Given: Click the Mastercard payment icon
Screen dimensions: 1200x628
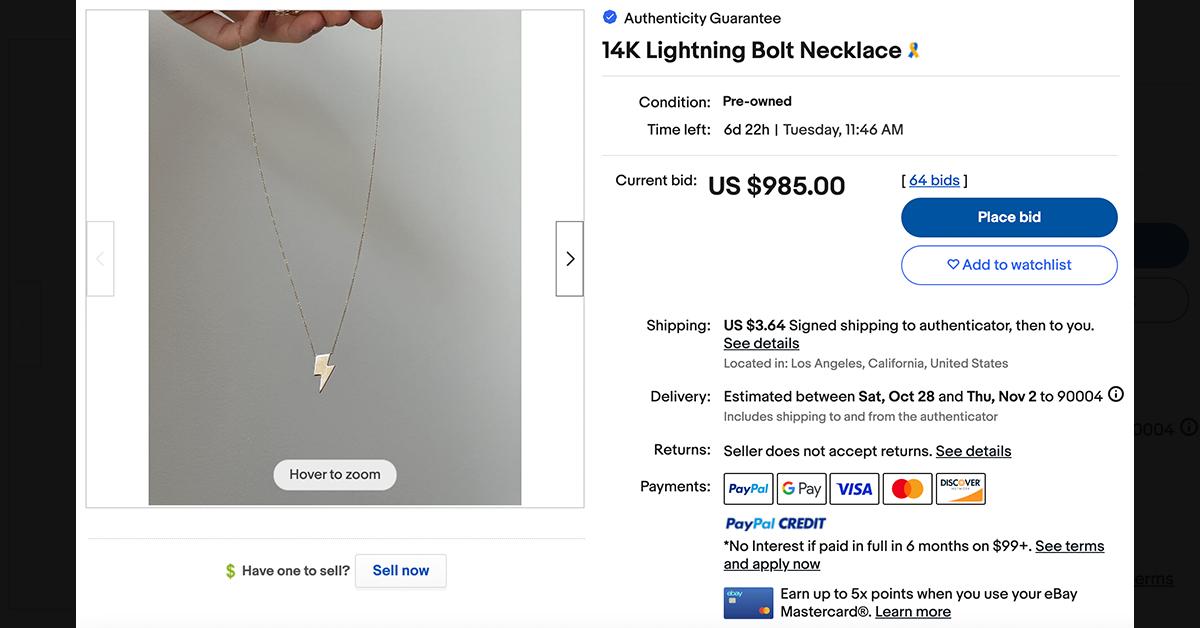Looking at the screenshot, I should (x=907, y=488).
